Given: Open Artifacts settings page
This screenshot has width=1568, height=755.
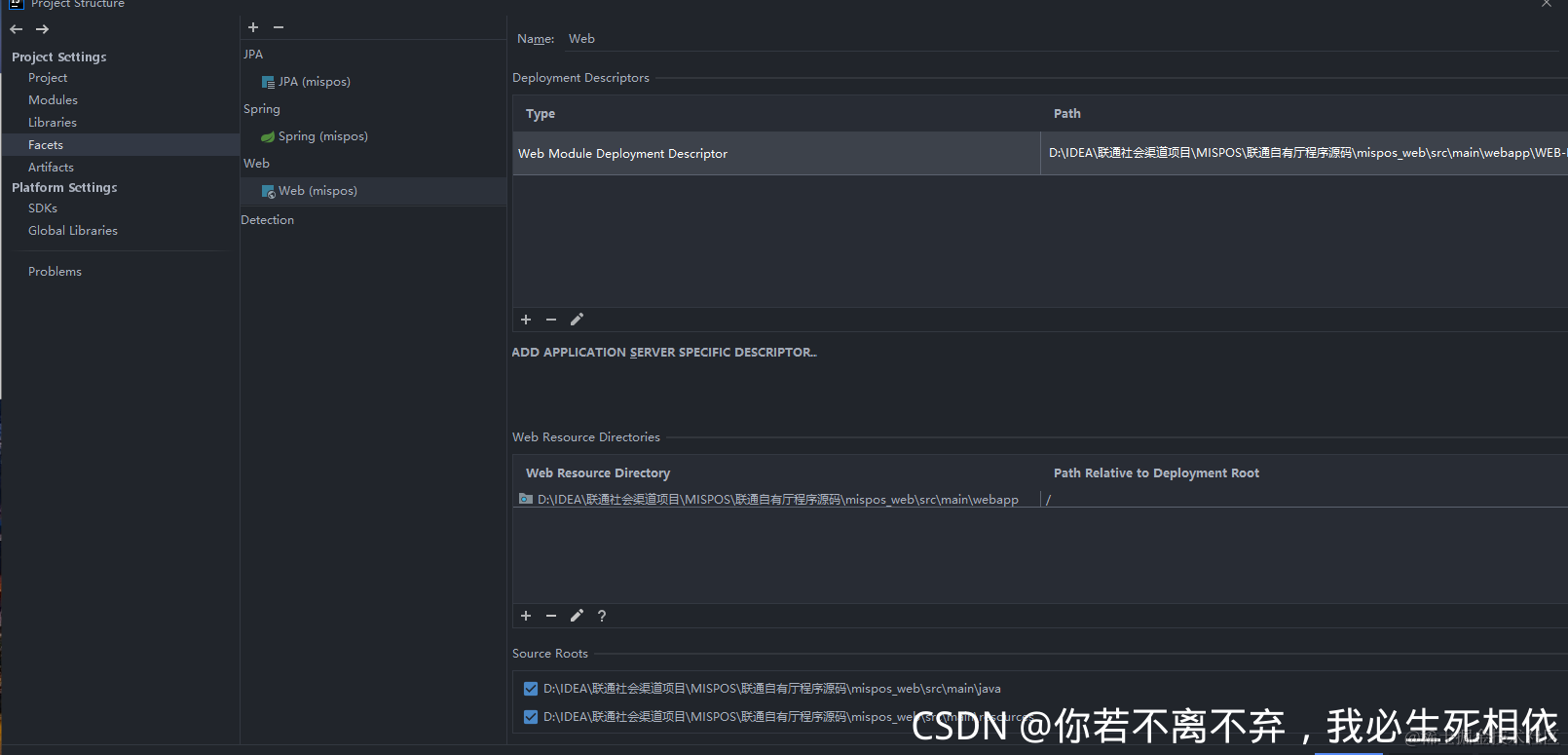Looking at the screenshot, I should click(51, 168).
